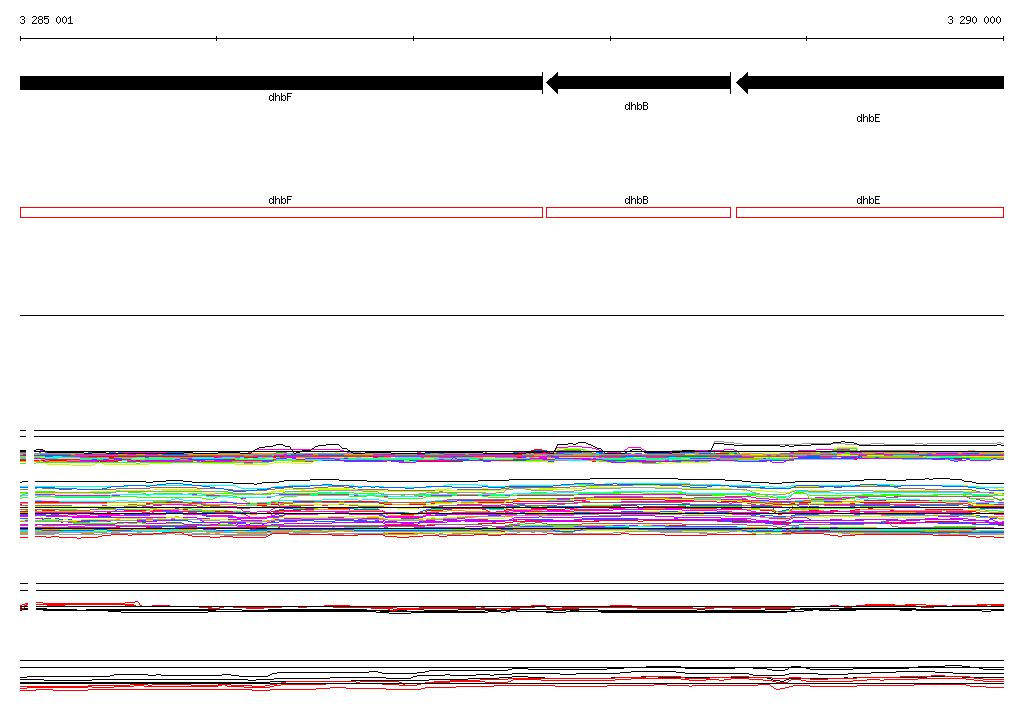Click dhbF label under black bar

tap(280, 97)
